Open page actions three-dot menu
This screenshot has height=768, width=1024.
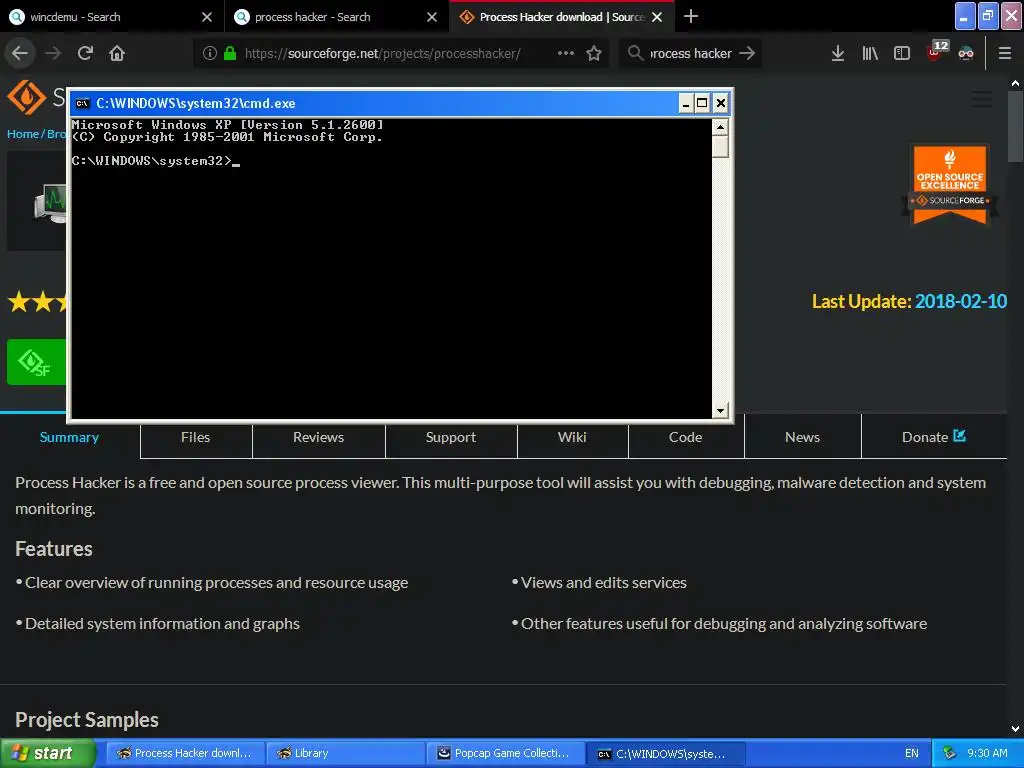566,53
